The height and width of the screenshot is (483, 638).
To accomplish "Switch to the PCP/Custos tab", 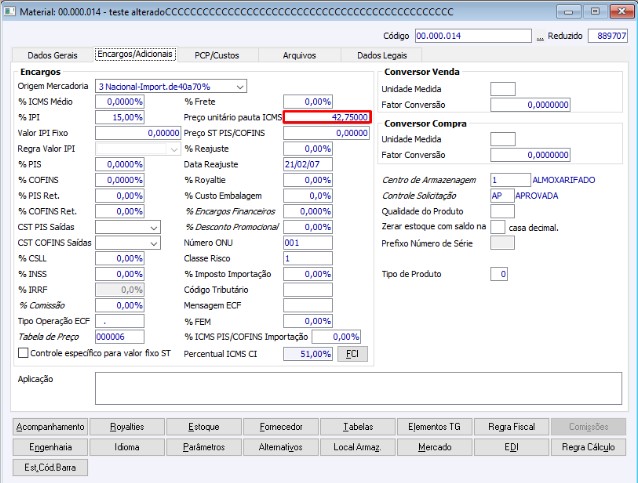I will 216,55.
